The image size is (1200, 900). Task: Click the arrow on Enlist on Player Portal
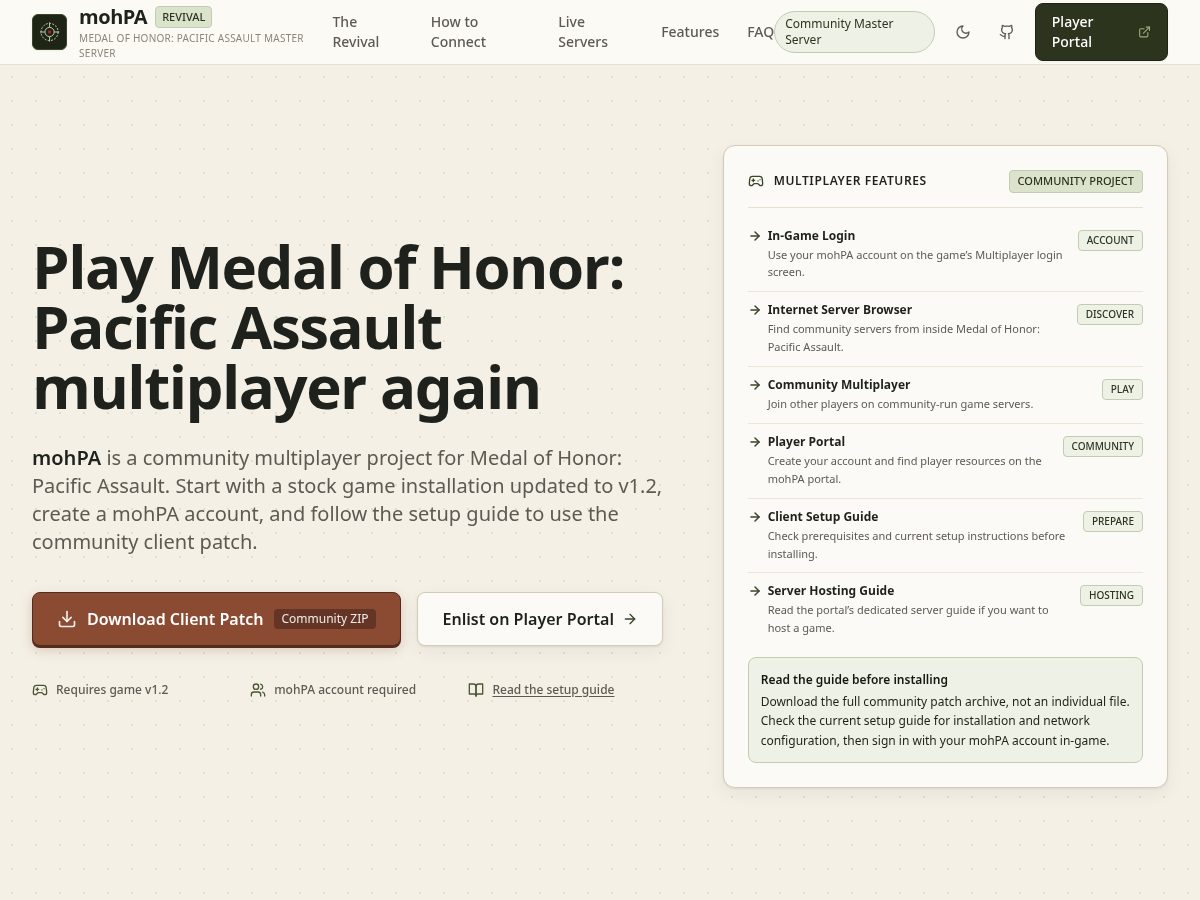click(x=630, y=619)
